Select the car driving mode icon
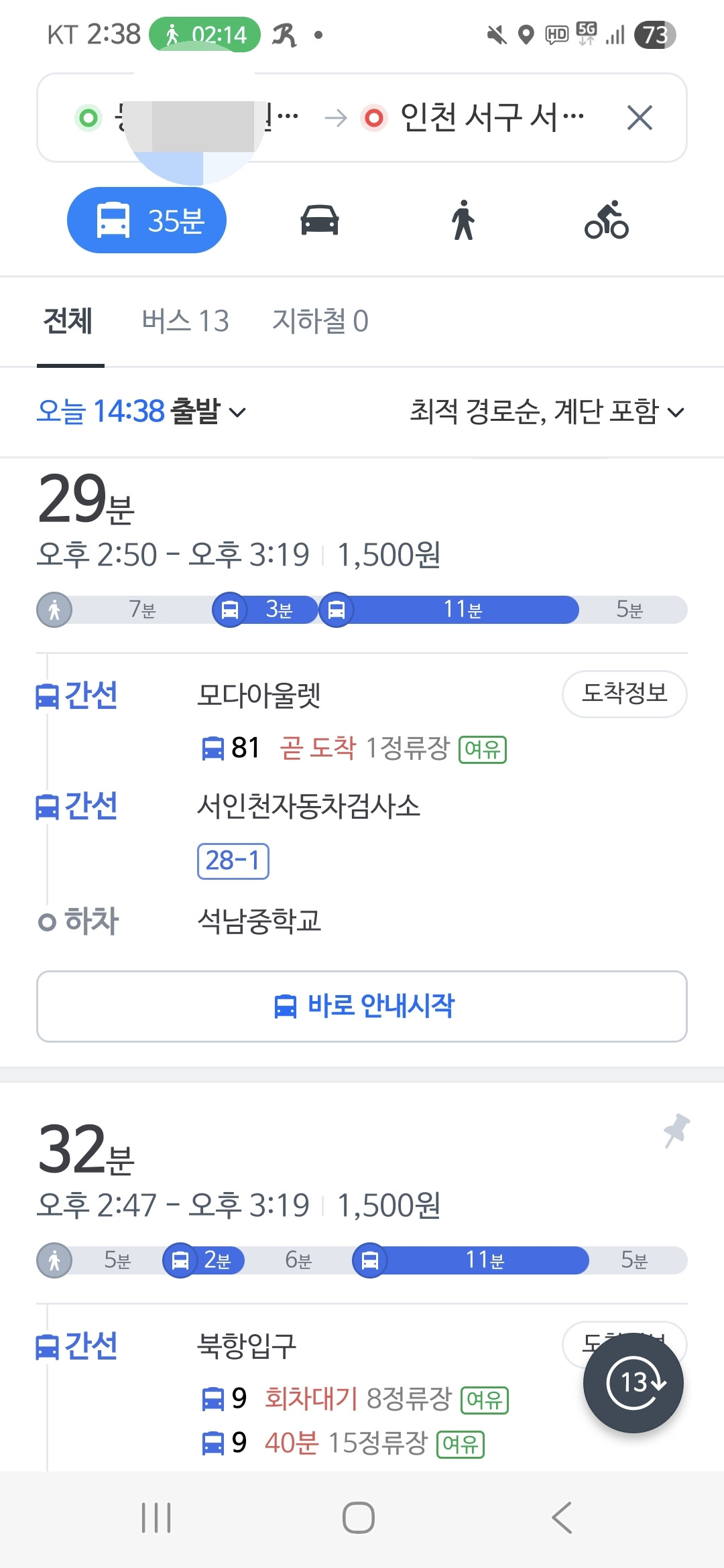 (320, 220)
